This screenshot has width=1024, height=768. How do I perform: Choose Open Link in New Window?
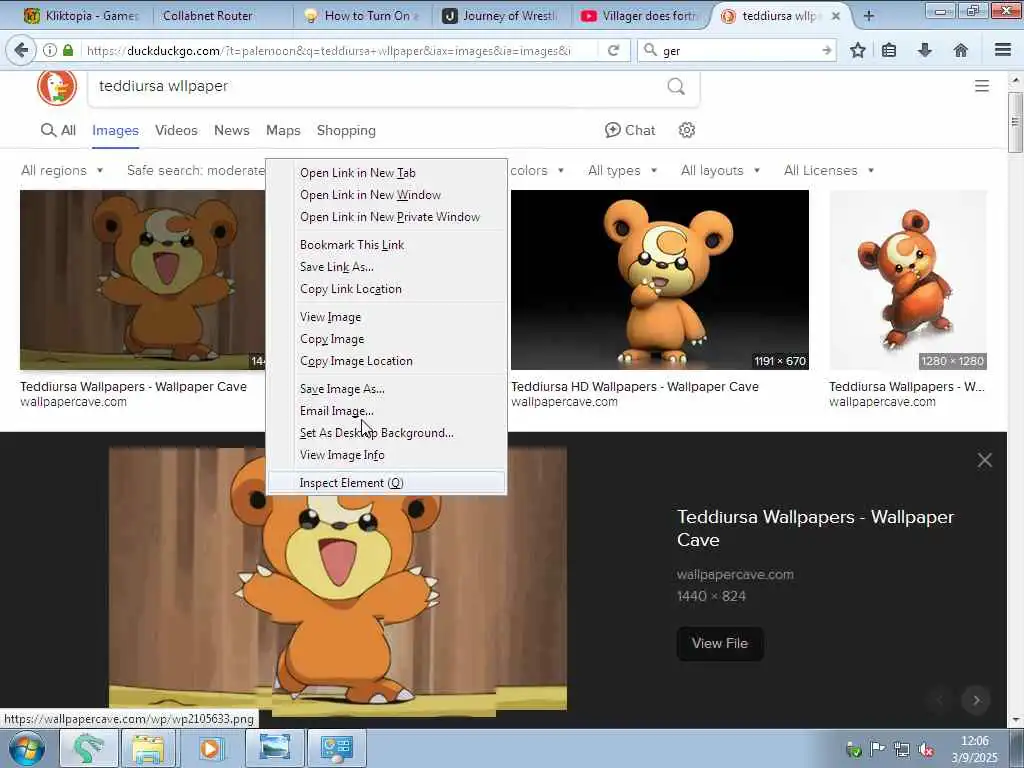click(x=387, y=195)
